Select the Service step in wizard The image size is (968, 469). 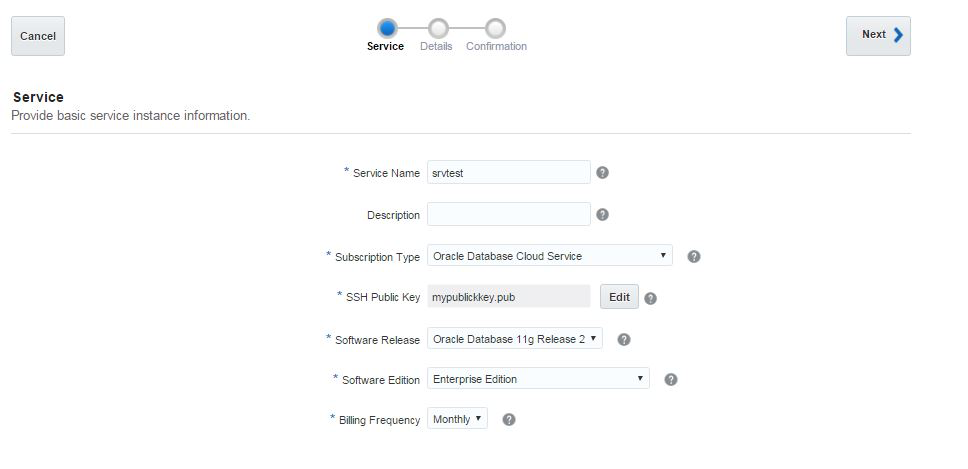point(387,29)
